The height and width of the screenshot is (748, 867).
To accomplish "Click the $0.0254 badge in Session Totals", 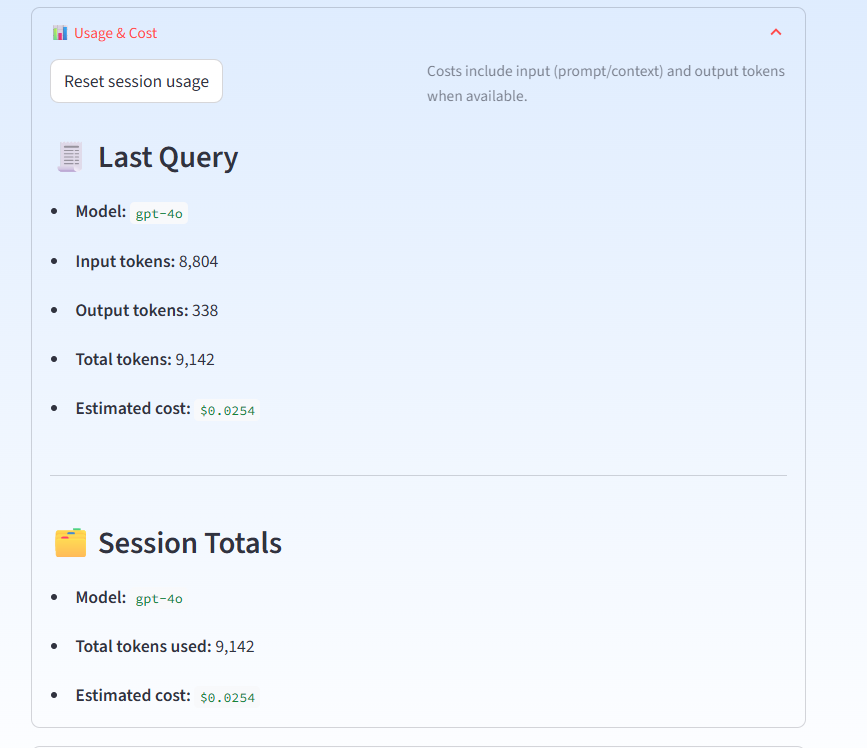I will pos(226,696).
